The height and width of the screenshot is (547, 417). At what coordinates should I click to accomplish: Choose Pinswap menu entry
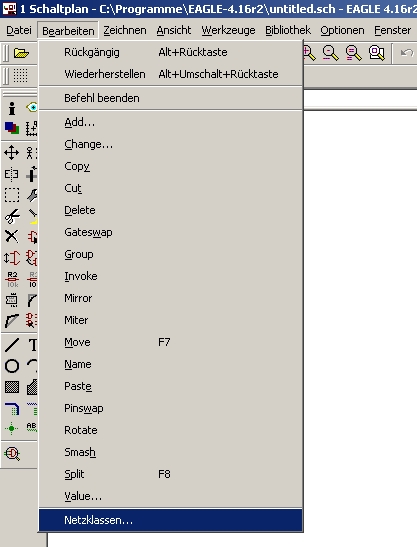(171, 408)
